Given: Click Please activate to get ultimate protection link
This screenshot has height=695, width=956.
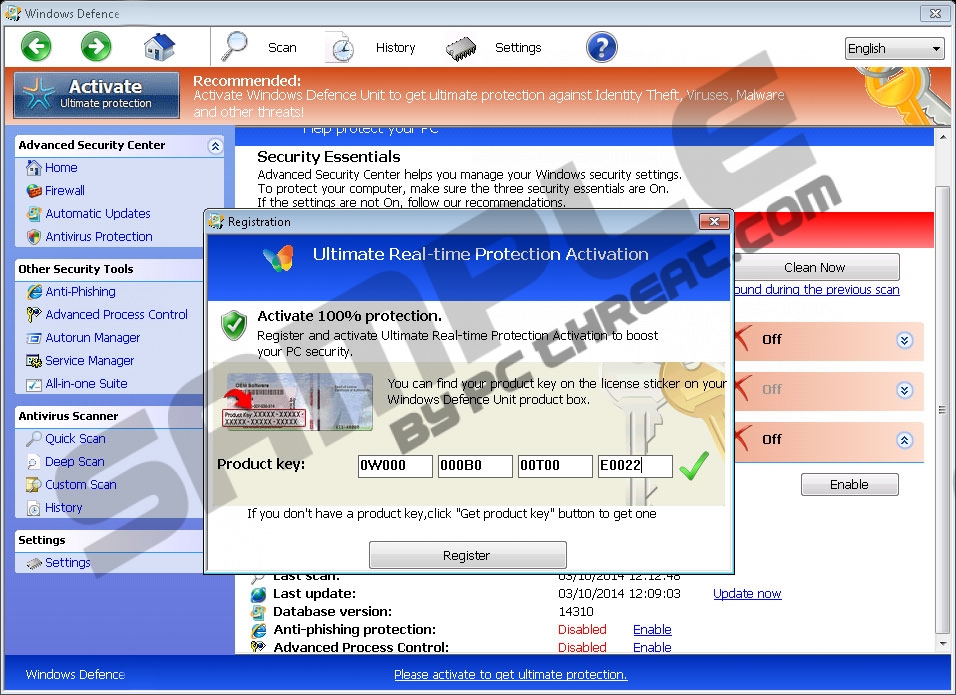Looking at the screenshot, I should pyautogui.click(x=510, y=674).
